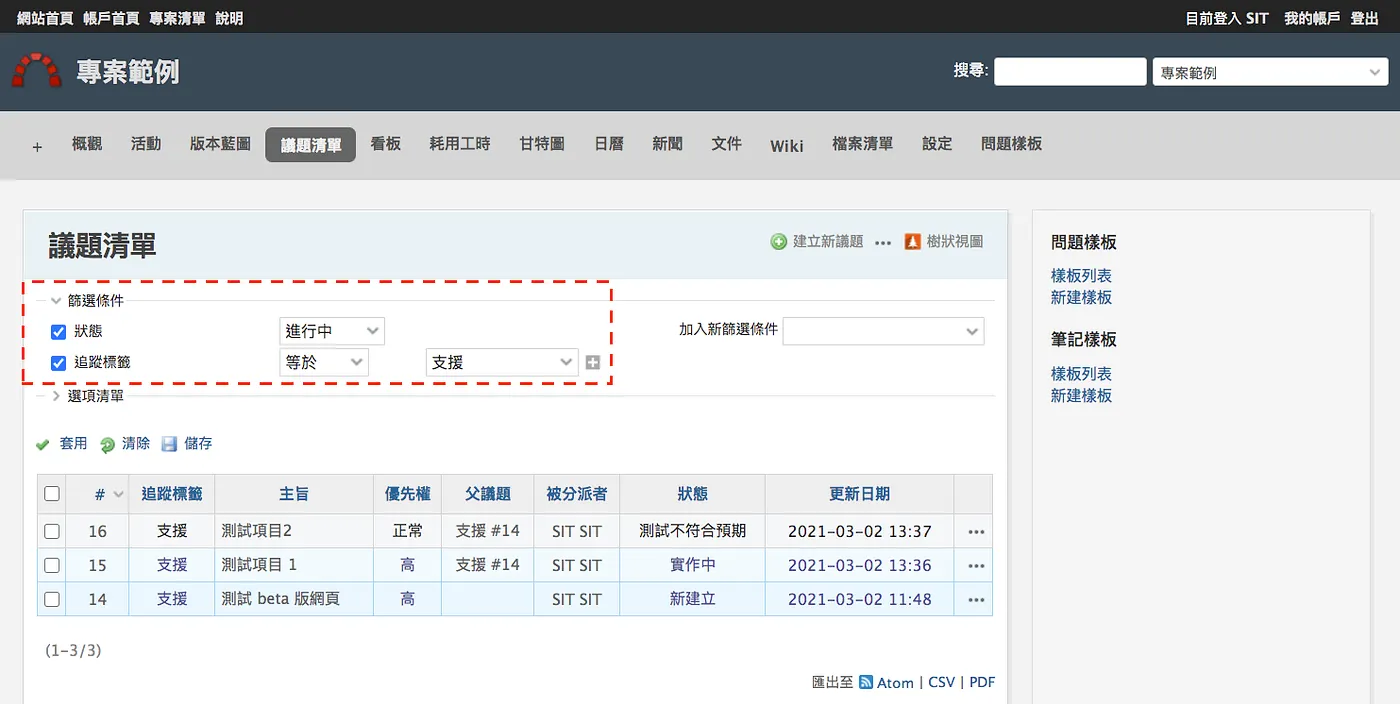The width and height of the screenshot is (1400, 704).
Task: Click 登出 to sign out
Action: click(x=1364, y=18)
